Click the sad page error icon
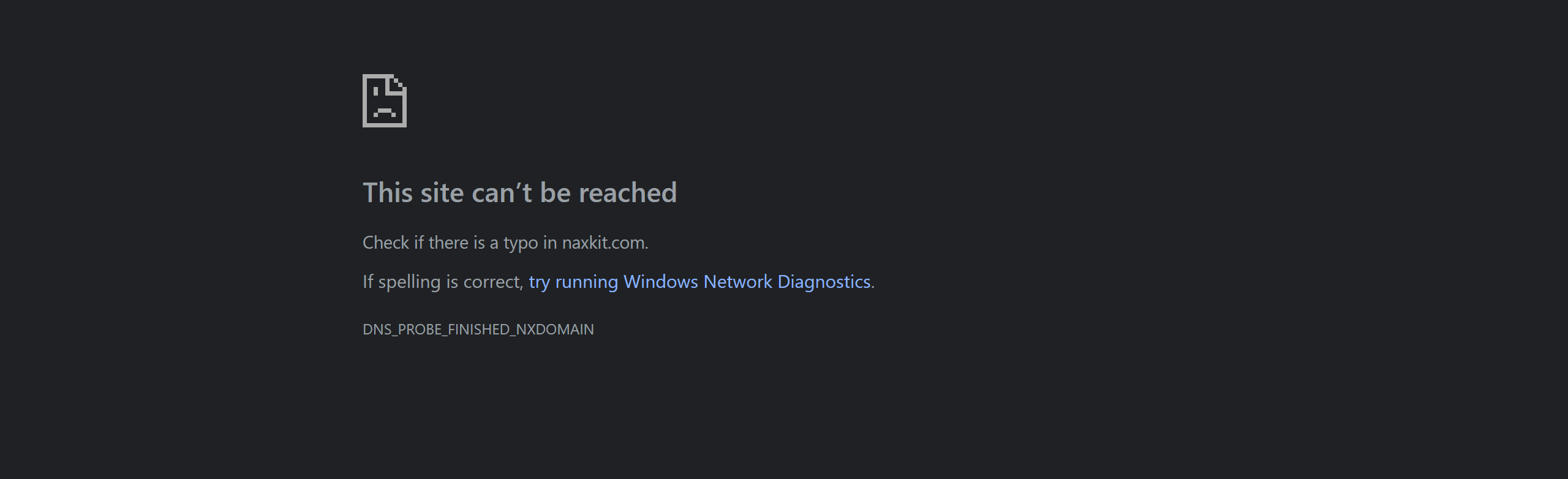This screenshot has height=479, width=1568. [384, 100]
